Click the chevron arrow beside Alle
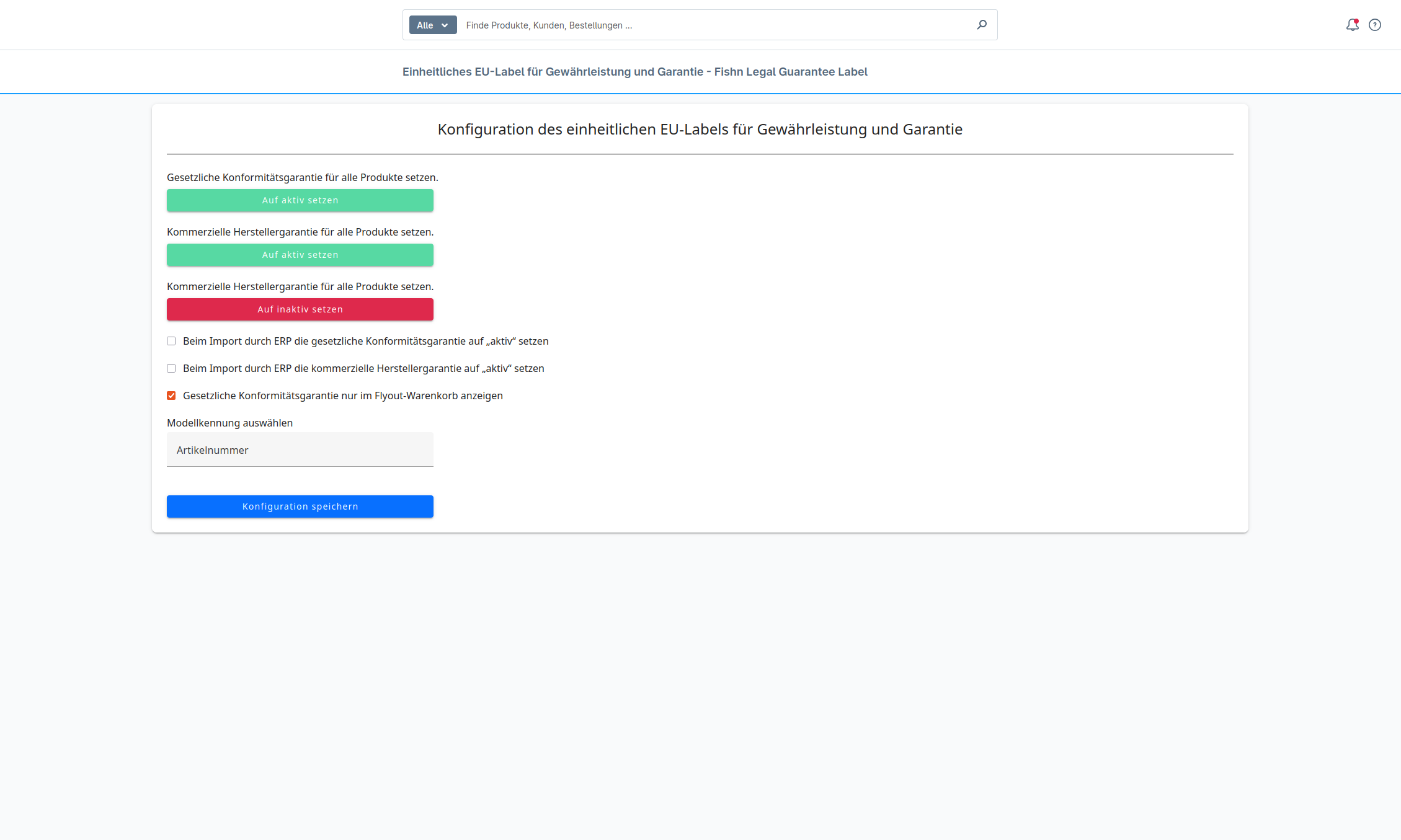 click(x=445, y=25)
